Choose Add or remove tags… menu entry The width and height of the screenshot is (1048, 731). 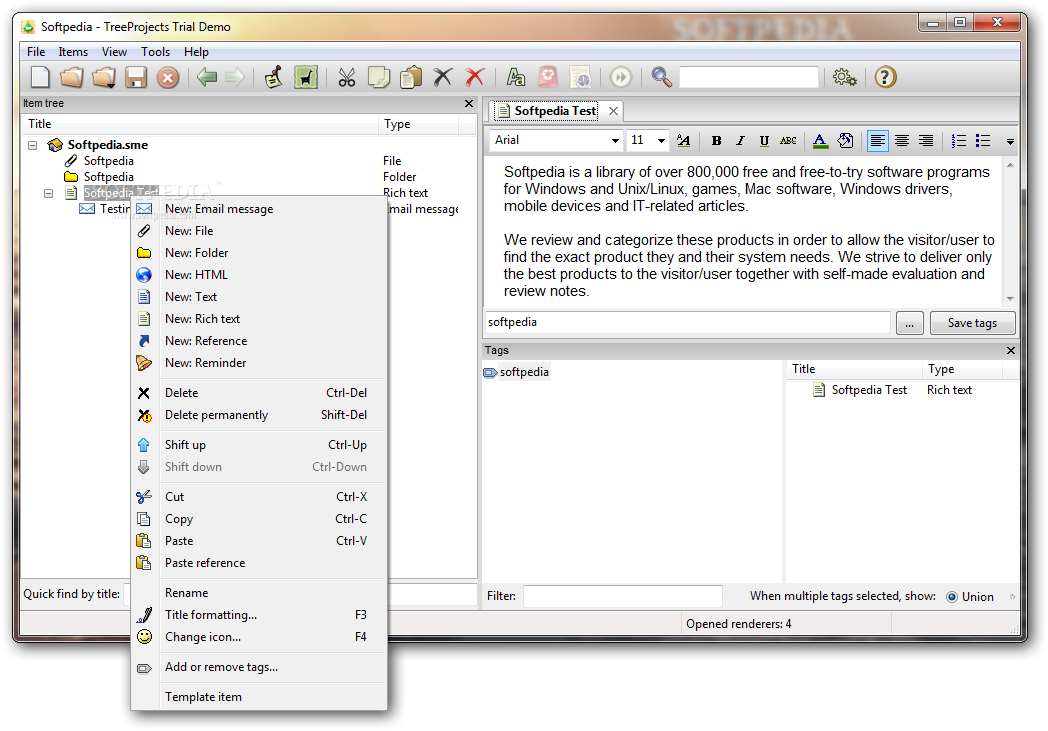point(259,667)
